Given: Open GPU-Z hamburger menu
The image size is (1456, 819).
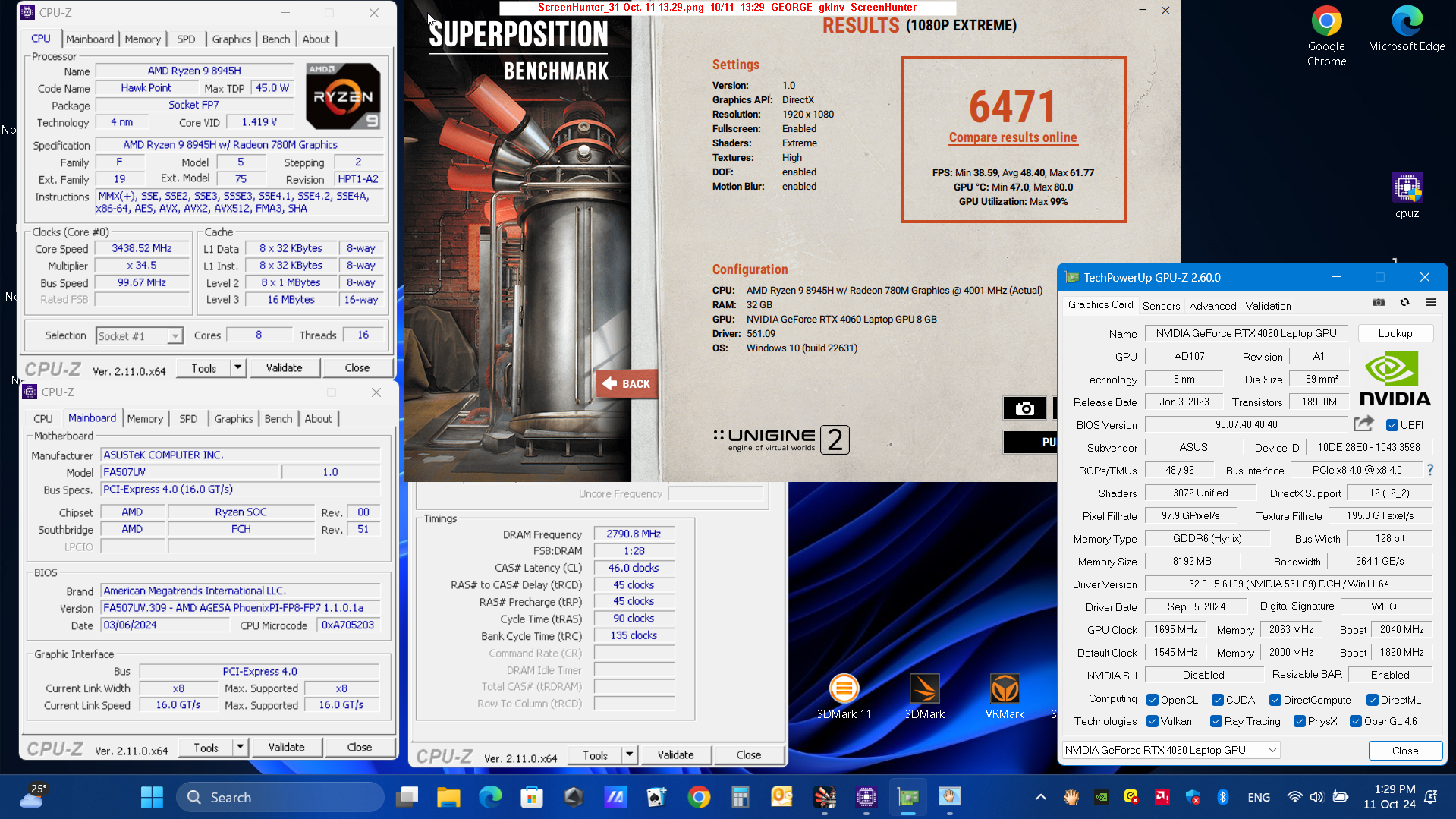Looking at the screenshot, I should (x=1430, y=302).
